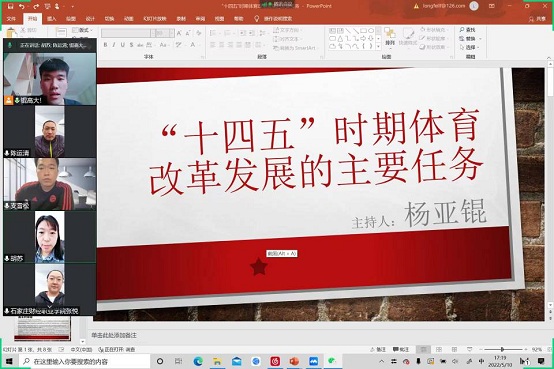Switch to the Transitions (切换) tab
This screenshot has height=369, width=554.
[110, 19]
